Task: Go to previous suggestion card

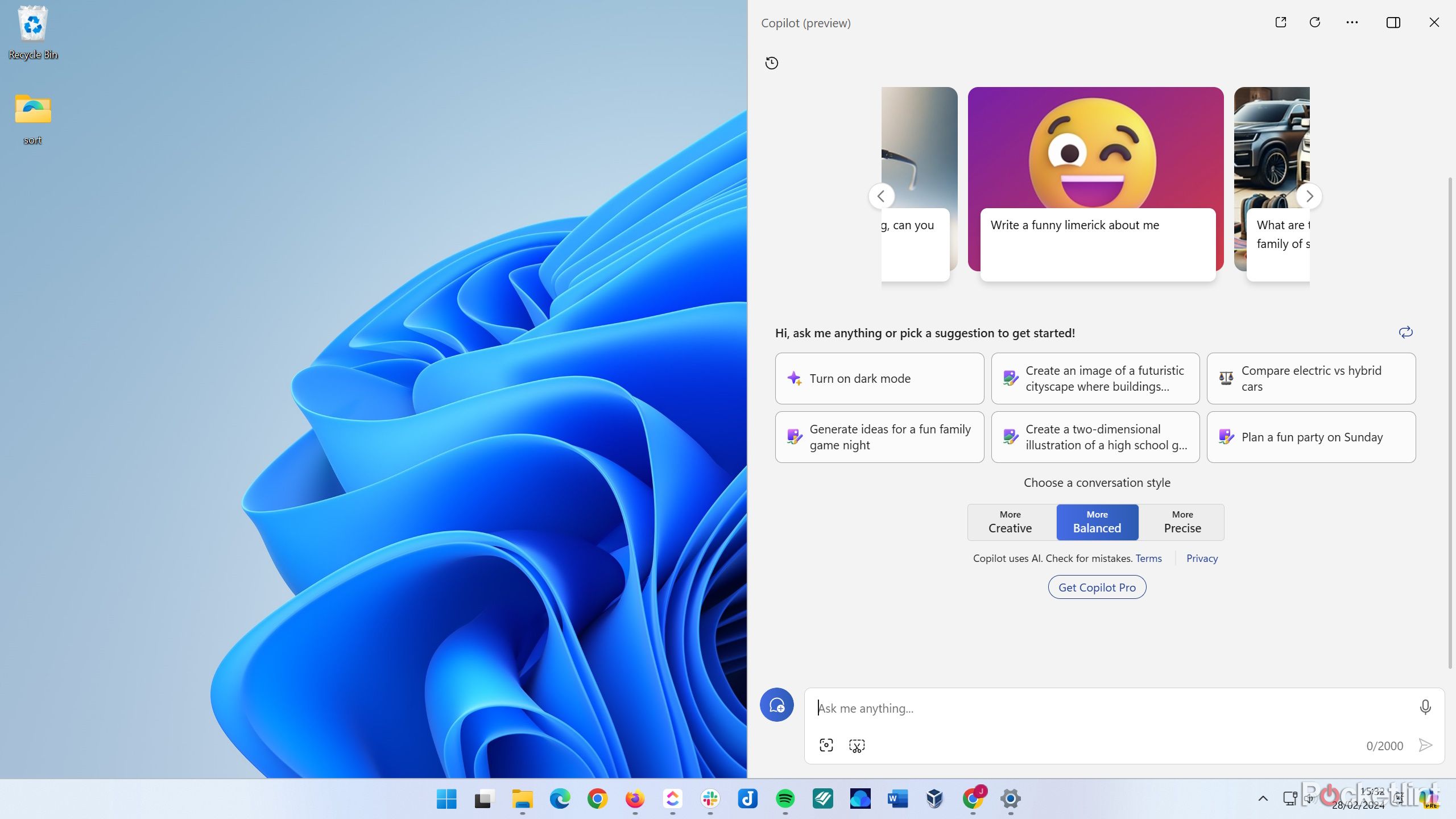Action: pyautogui.click(x=882, y=196)
